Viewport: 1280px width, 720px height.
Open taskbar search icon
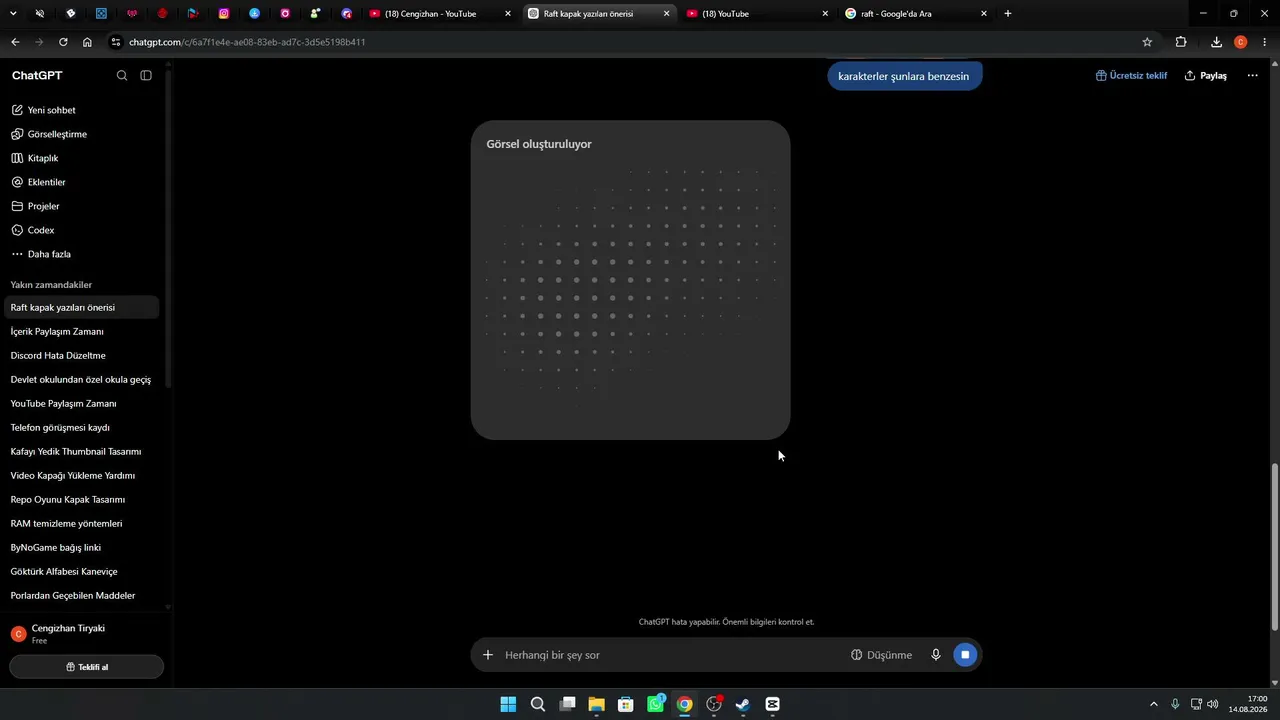(x=538, y=704)
